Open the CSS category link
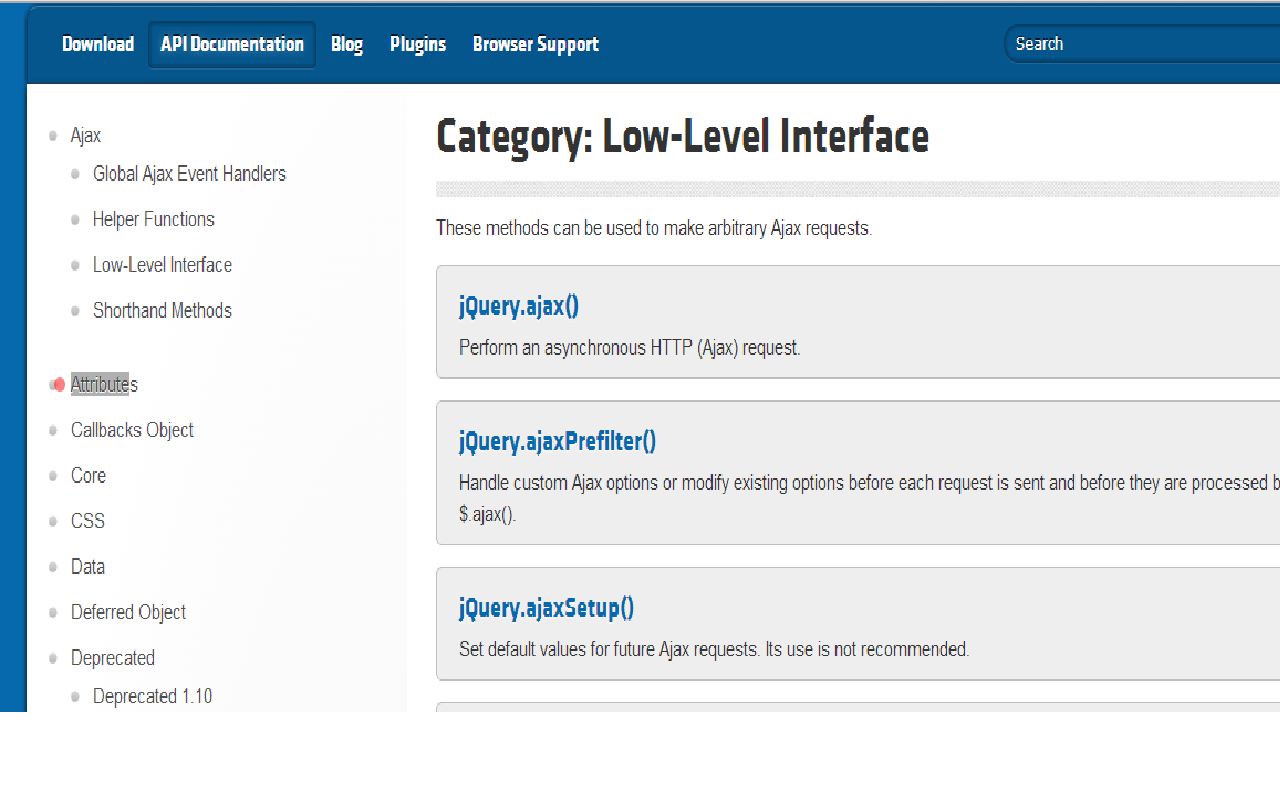Viewport: 1280px width, 800px height. (x=88, y=521)
